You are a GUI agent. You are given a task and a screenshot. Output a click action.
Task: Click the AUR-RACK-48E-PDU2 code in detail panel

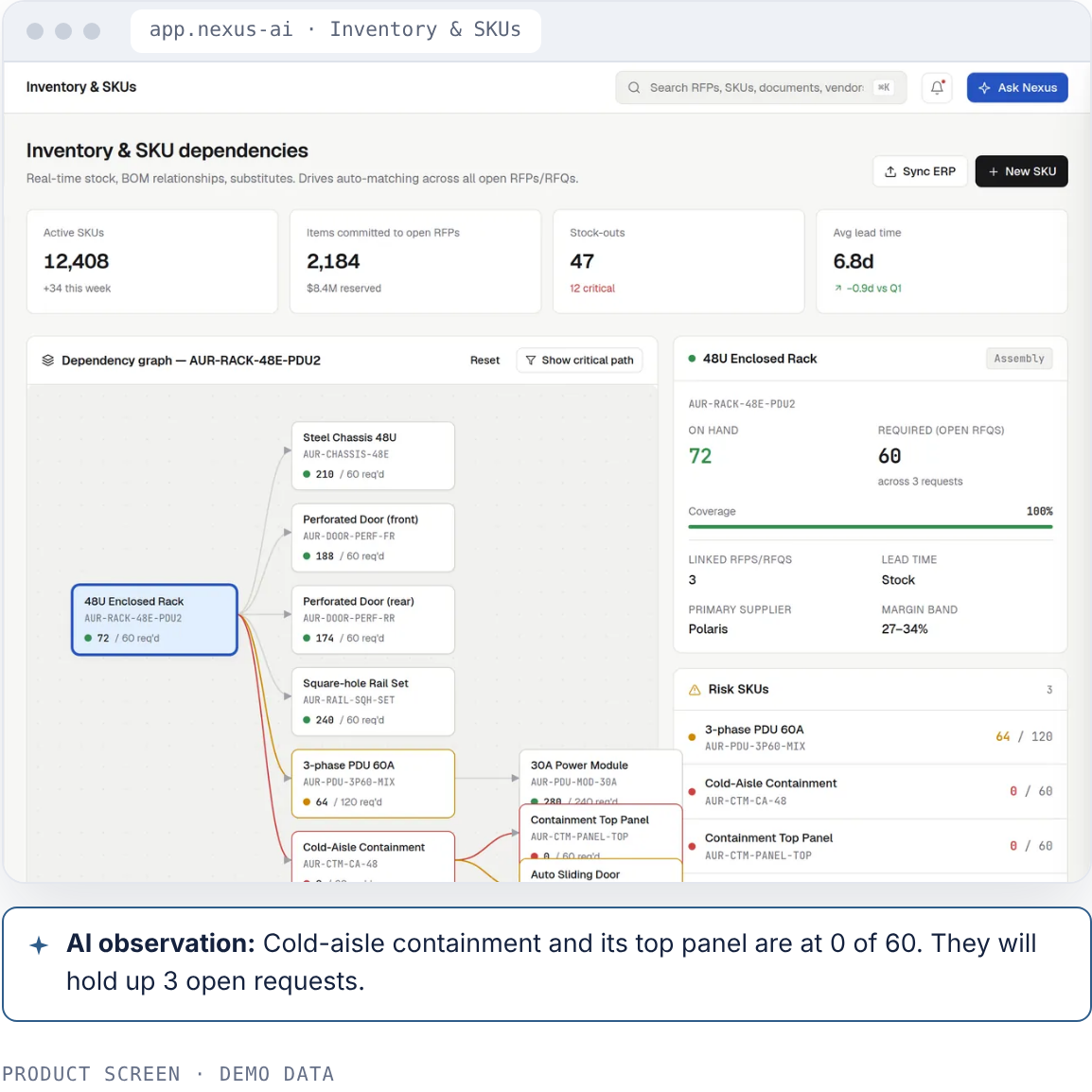click(742, 404)
